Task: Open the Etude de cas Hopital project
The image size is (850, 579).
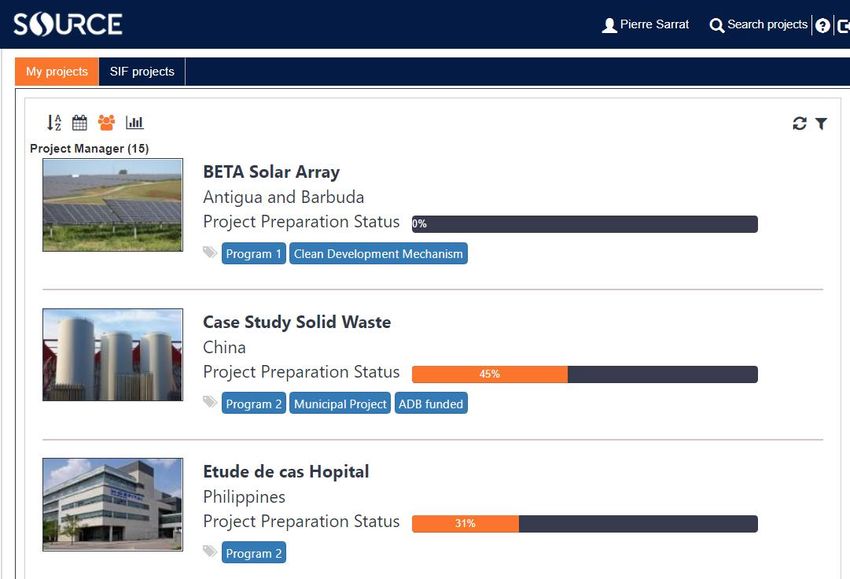Action: click(x=286, y=472)
